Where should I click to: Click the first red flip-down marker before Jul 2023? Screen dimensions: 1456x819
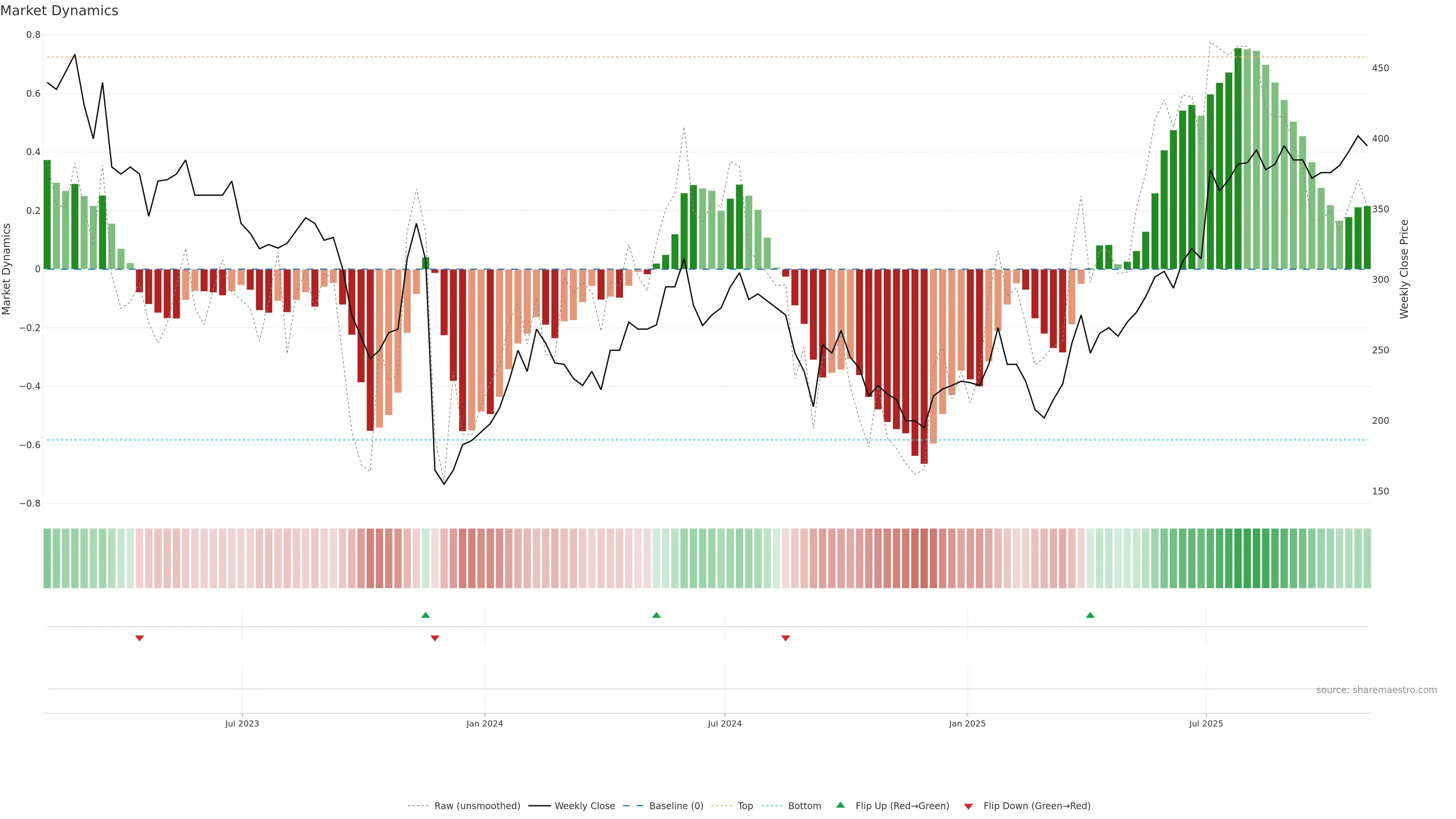(x=140, y=638)
